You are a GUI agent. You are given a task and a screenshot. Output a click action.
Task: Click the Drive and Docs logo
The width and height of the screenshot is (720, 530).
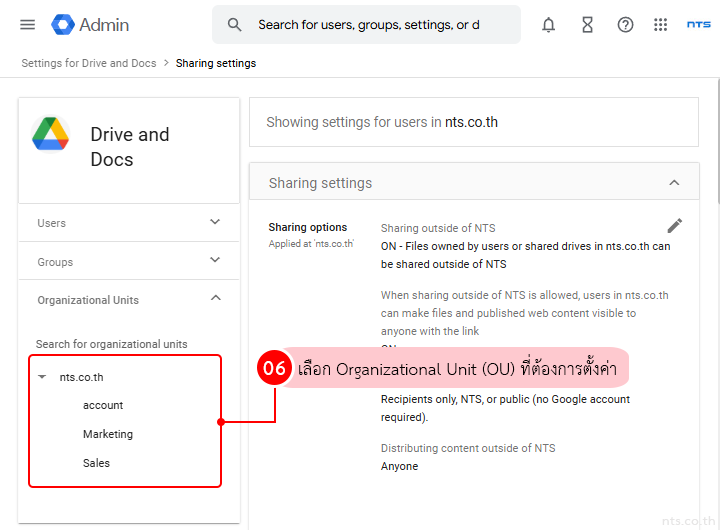(x=50, y=134)
